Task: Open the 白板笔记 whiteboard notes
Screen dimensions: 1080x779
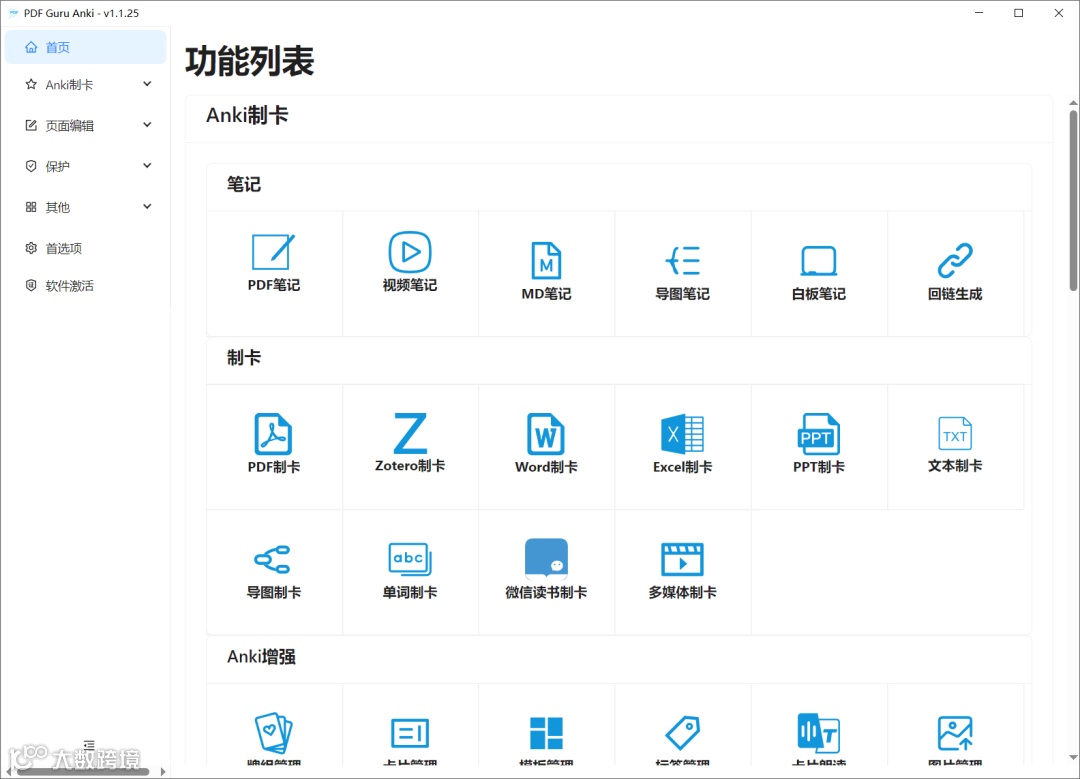Action: 818,271
